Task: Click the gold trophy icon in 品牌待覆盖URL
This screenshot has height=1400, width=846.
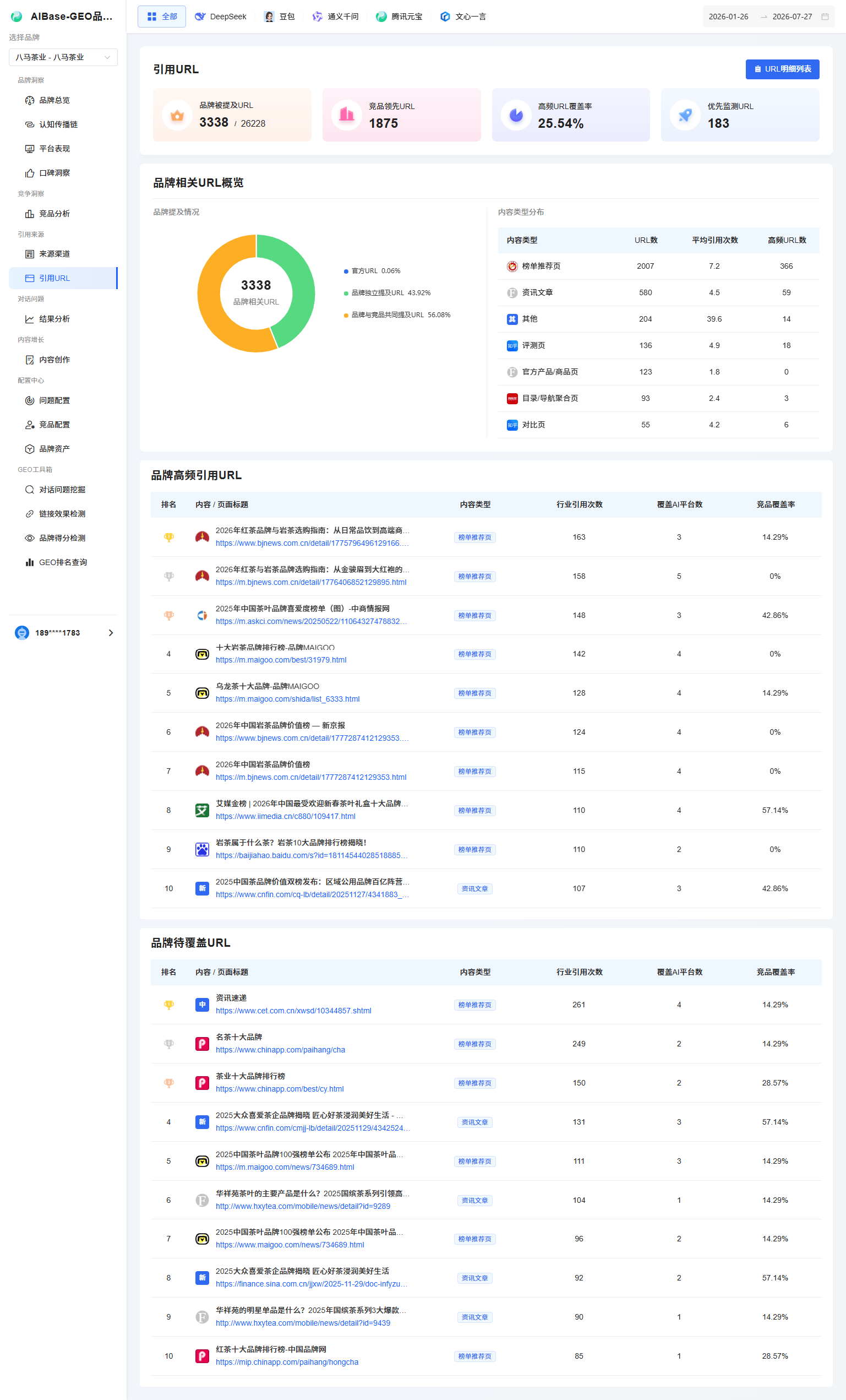Action: 168,1005
